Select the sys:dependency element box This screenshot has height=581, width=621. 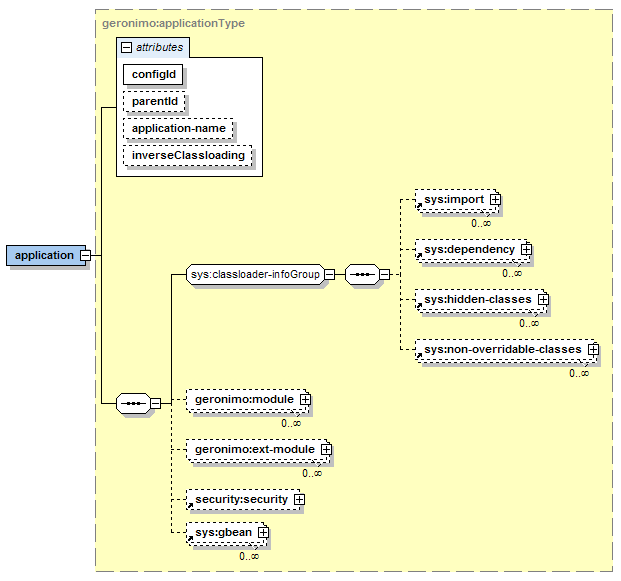[471, 251]
